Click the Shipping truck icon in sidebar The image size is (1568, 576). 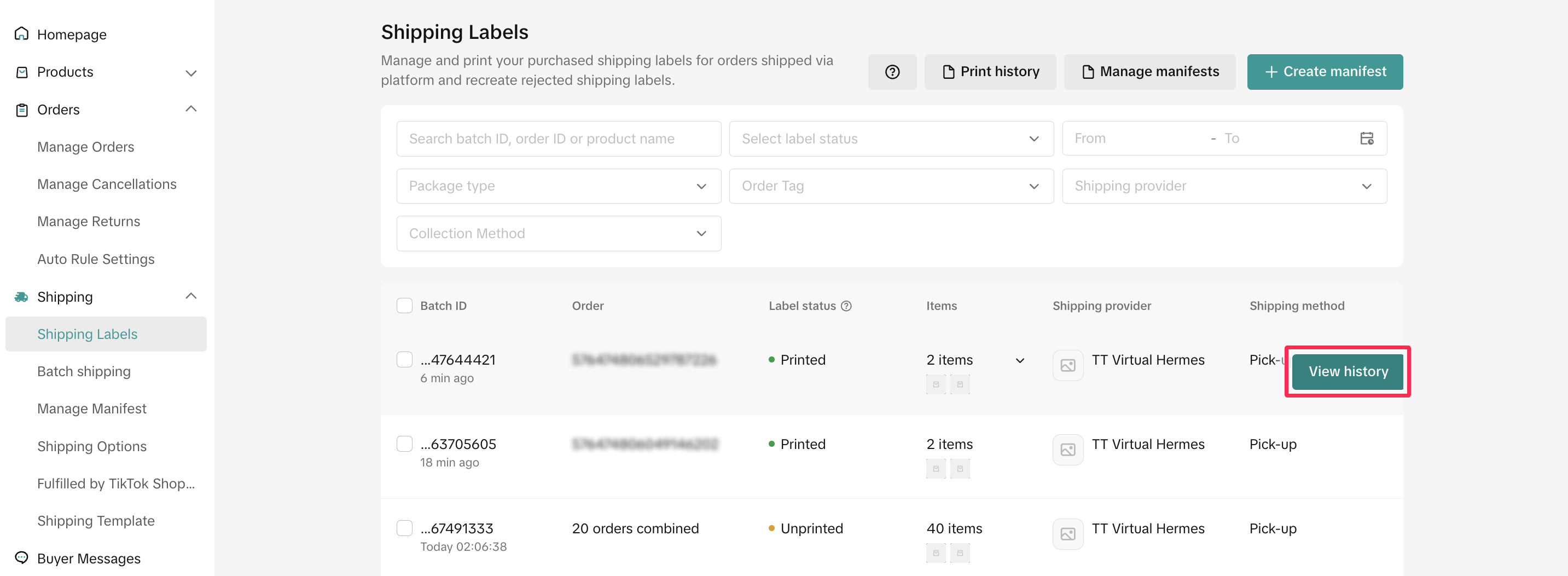(x=22, y=297)
